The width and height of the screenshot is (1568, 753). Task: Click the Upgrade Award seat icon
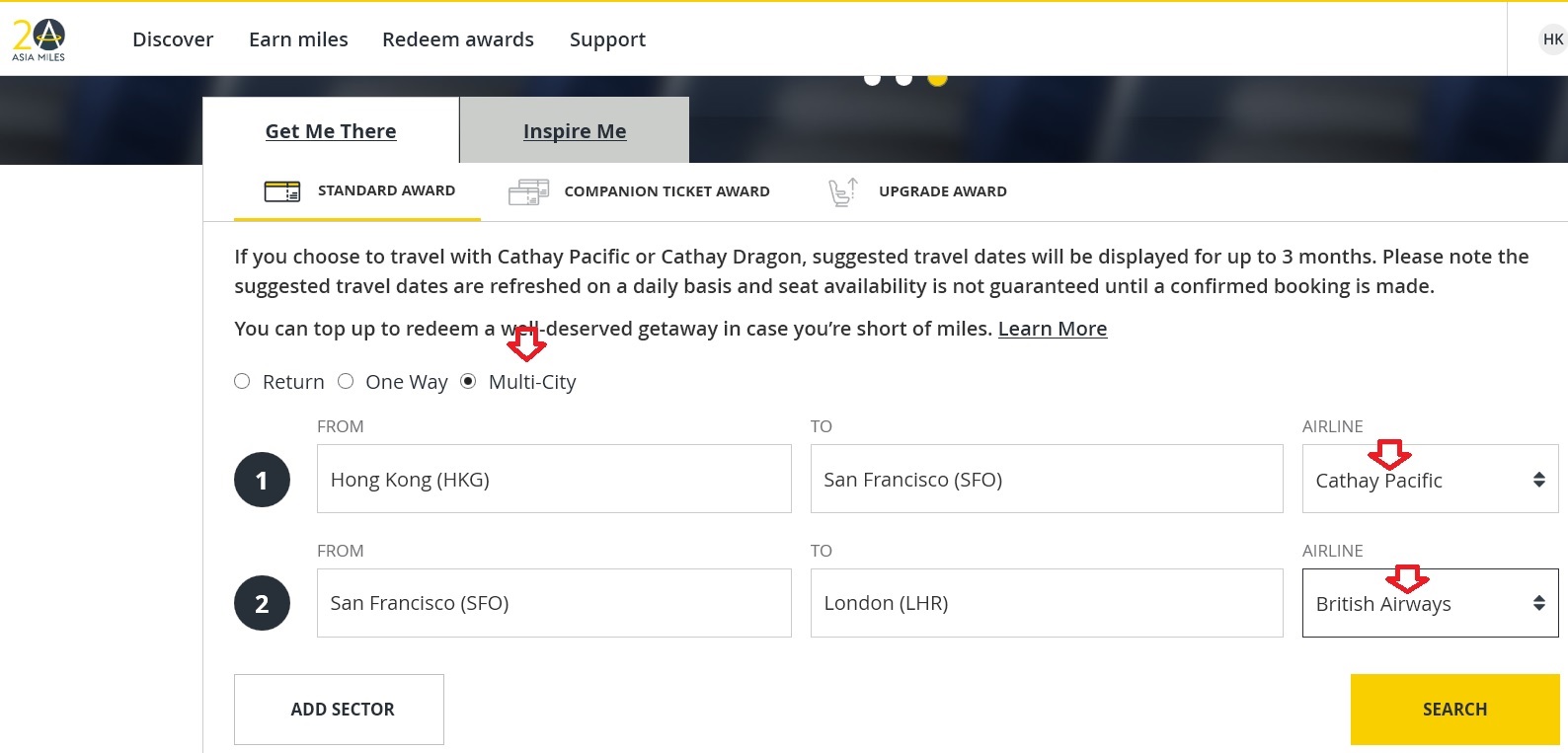point(842,191)
